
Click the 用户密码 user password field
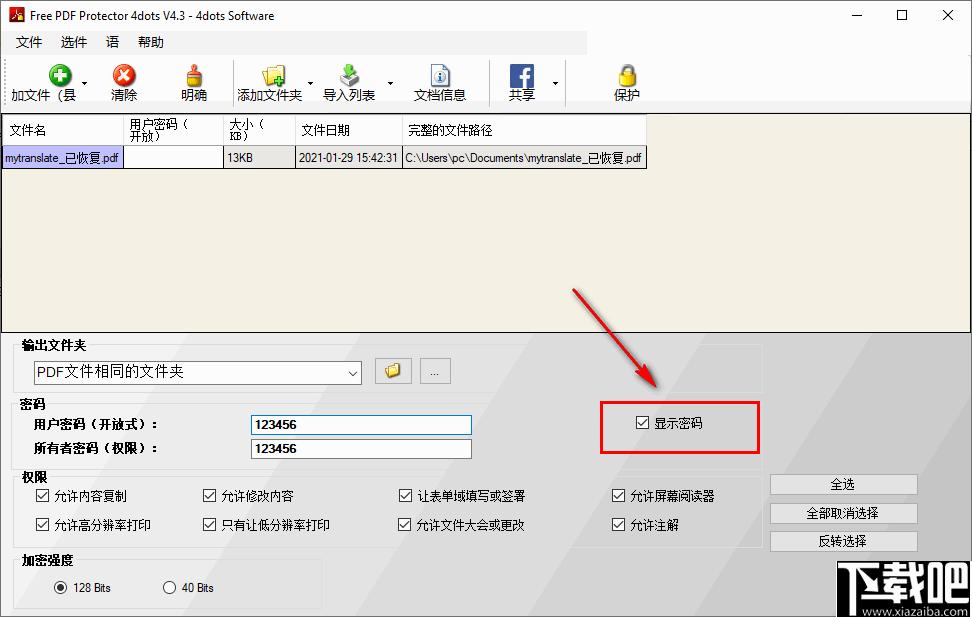(x=361, y=425)
